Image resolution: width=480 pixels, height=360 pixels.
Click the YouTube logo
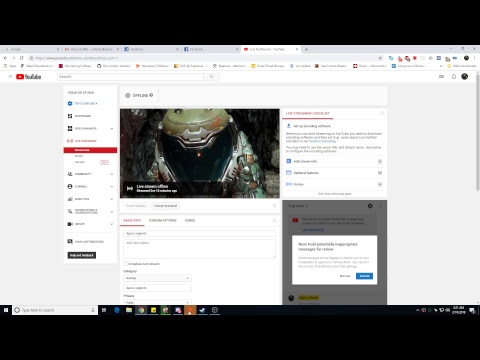[29, 77]
